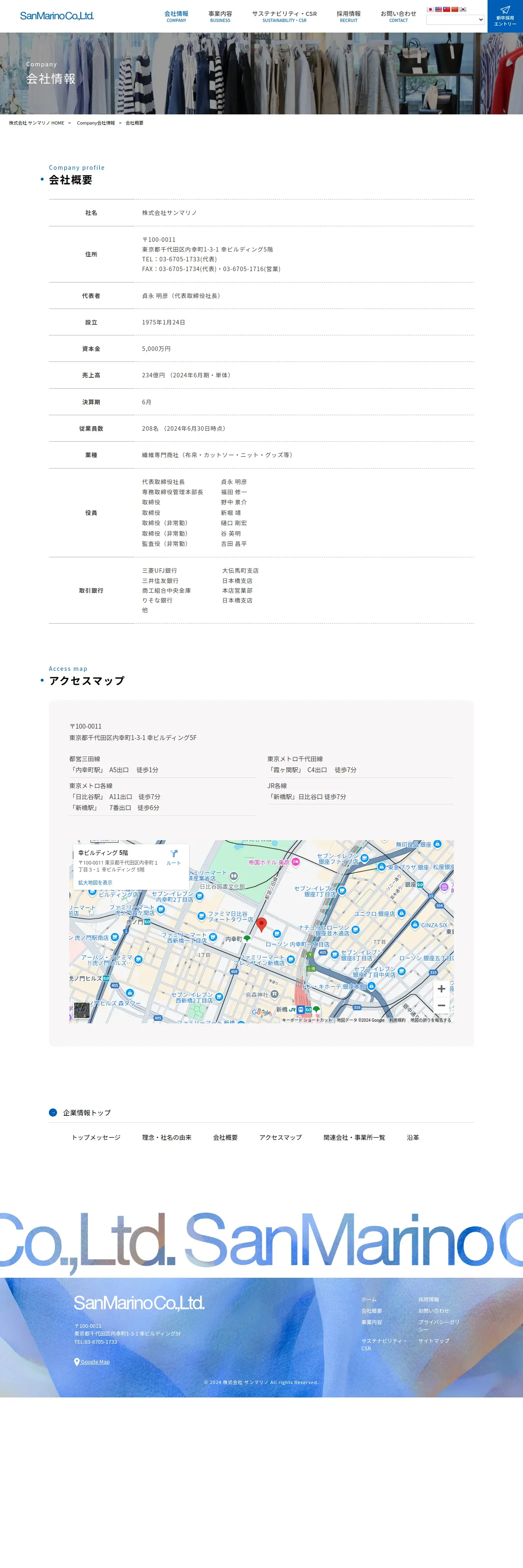Image resolution: width=523 pixels, height=1568 pixels.
Task: Open footer サステナビリティ・CSR link
Action: click(x=384, y=1345)
